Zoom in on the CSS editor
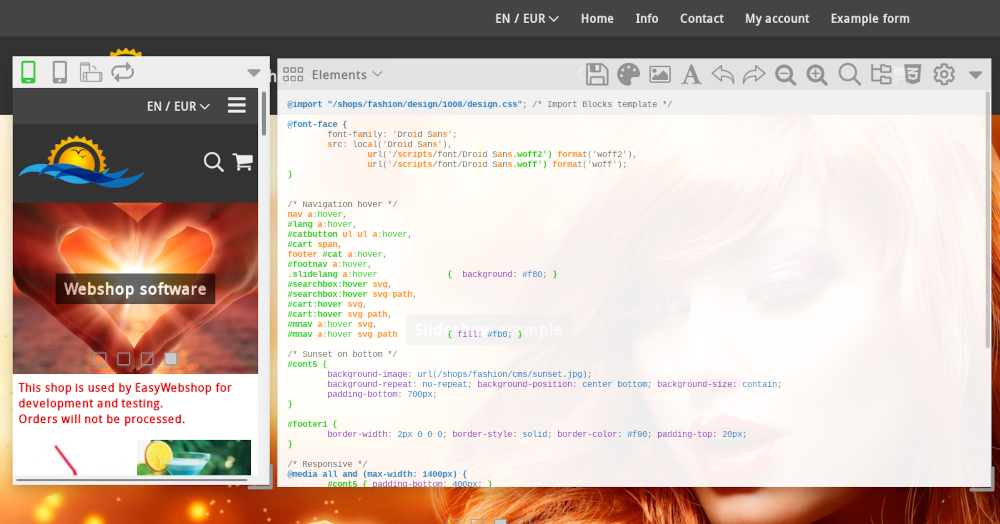This screenshot has height=524, width=1000. pos(817,75)
